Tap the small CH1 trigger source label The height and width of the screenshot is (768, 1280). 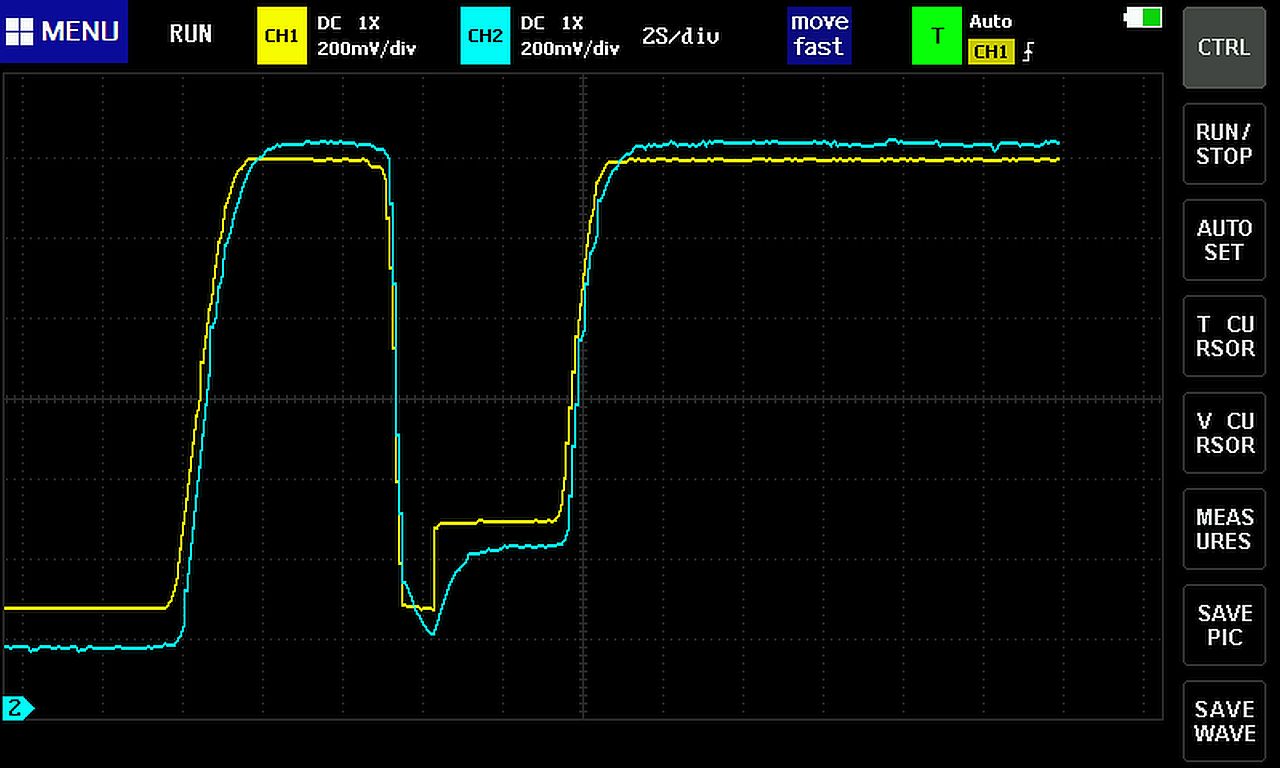point(990,52)
